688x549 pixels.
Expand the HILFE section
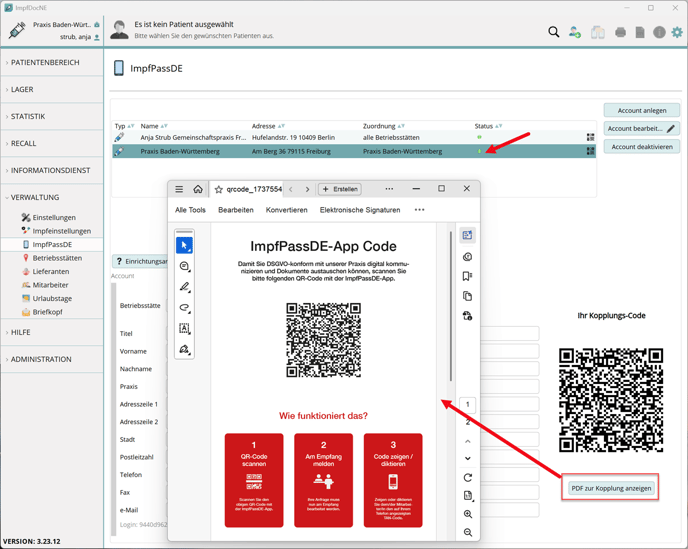[x=52, y=332]
